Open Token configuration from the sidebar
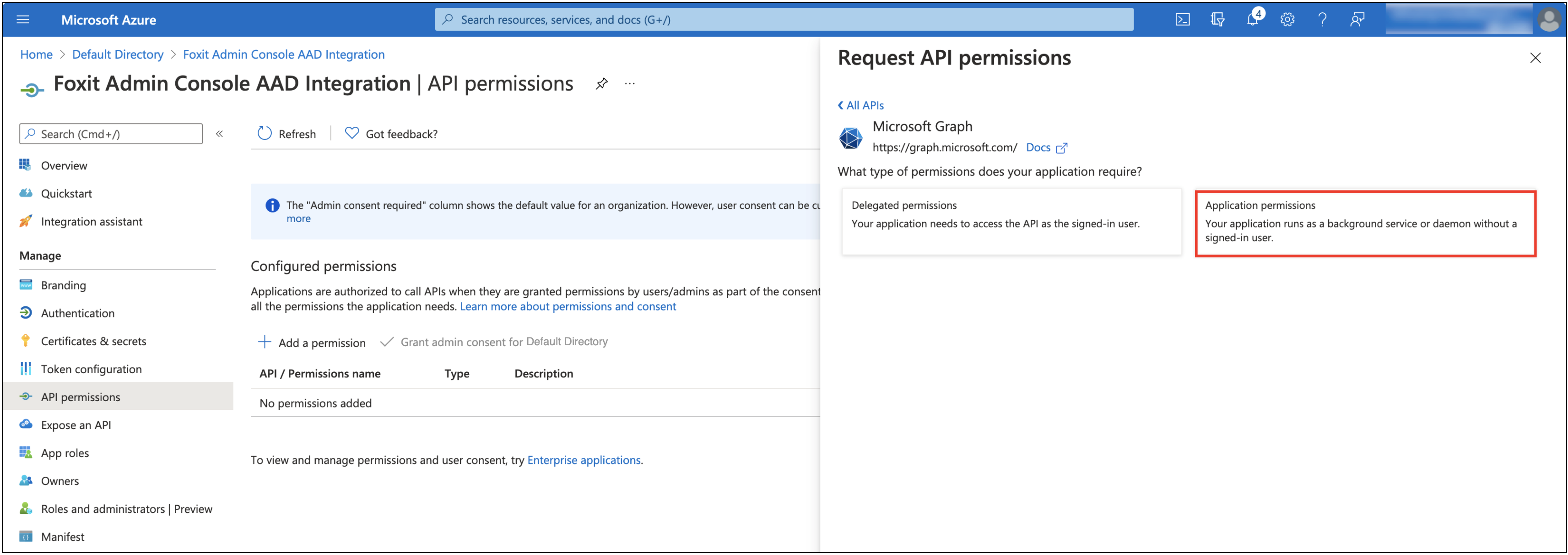Screen dimensions: 1568x555 click(x=91, y=369)
